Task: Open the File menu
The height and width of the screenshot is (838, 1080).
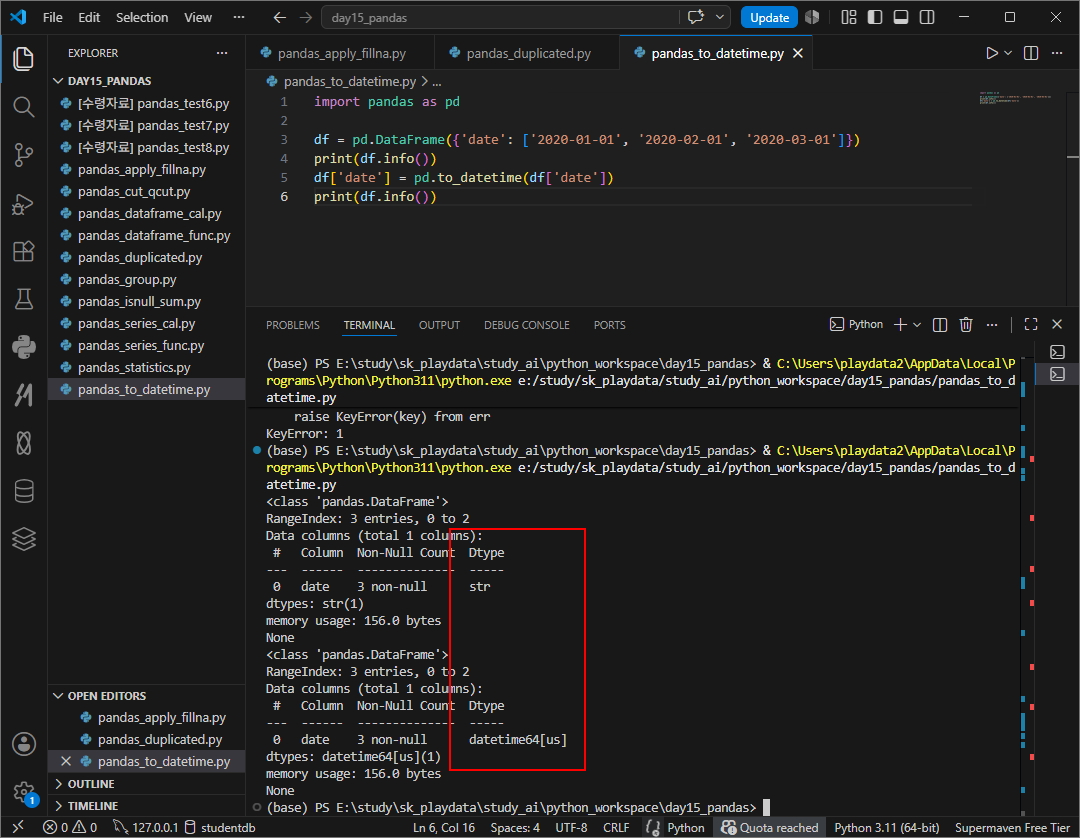Action: (x=52, y=17)
